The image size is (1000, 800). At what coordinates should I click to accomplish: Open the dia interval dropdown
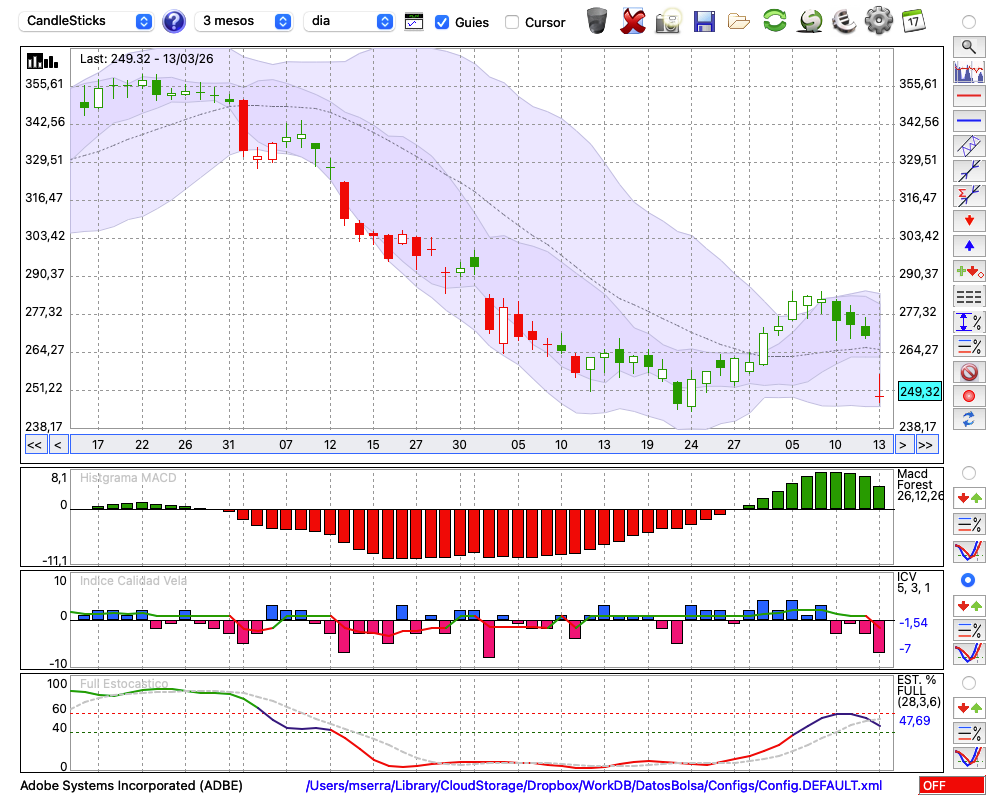pyautogui.click(x=349, y=21)
